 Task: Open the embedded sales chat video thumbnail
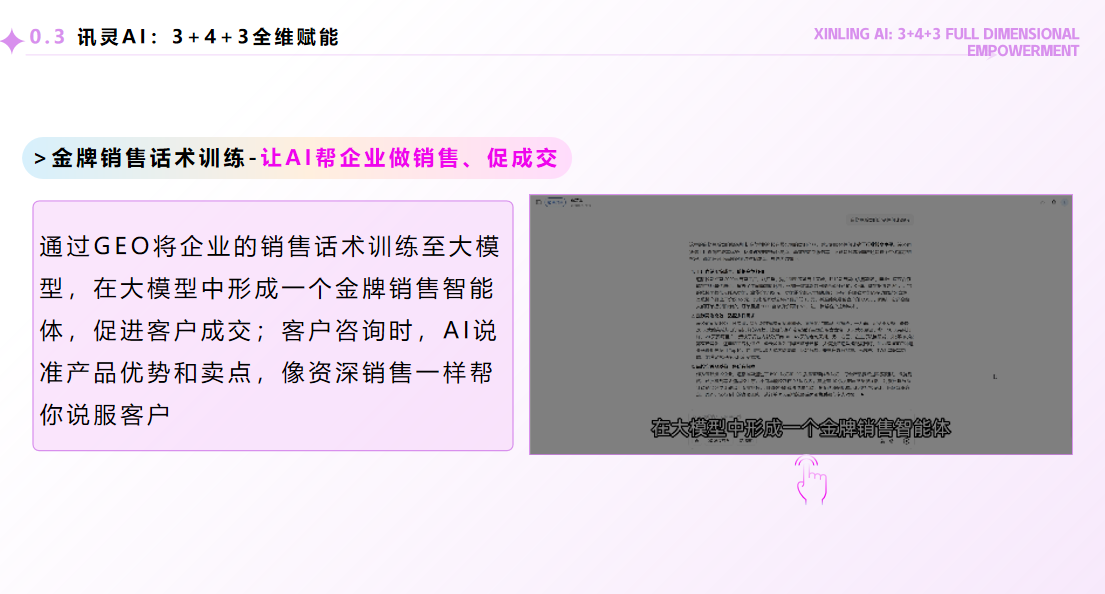(x=801, y=325)
